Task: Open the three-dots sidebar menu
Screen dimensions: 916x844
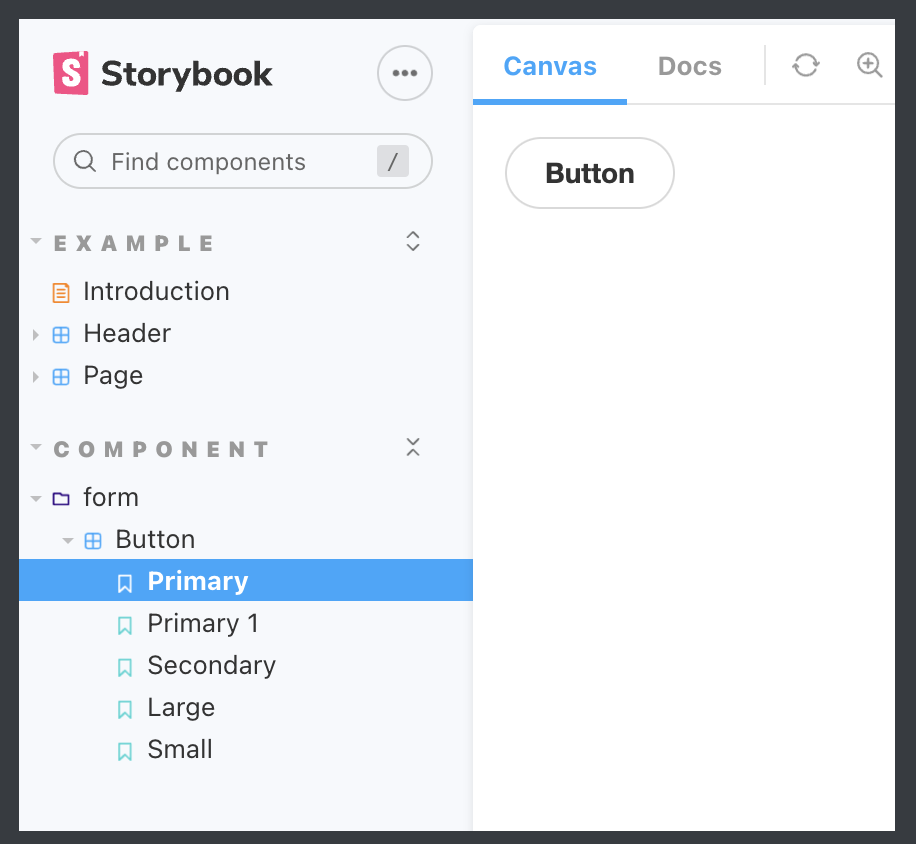Action: point(405,73)
